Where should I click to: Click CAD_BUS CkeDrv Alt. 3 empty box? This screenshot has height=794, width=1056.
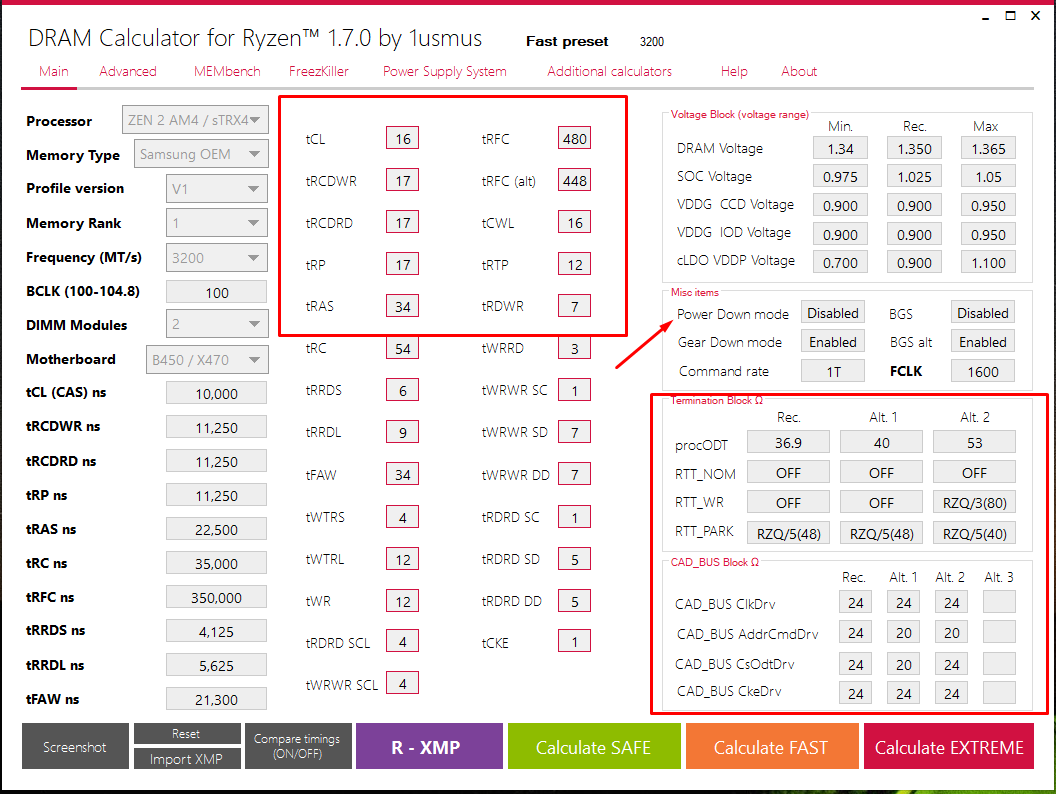(x=999, y=692)
